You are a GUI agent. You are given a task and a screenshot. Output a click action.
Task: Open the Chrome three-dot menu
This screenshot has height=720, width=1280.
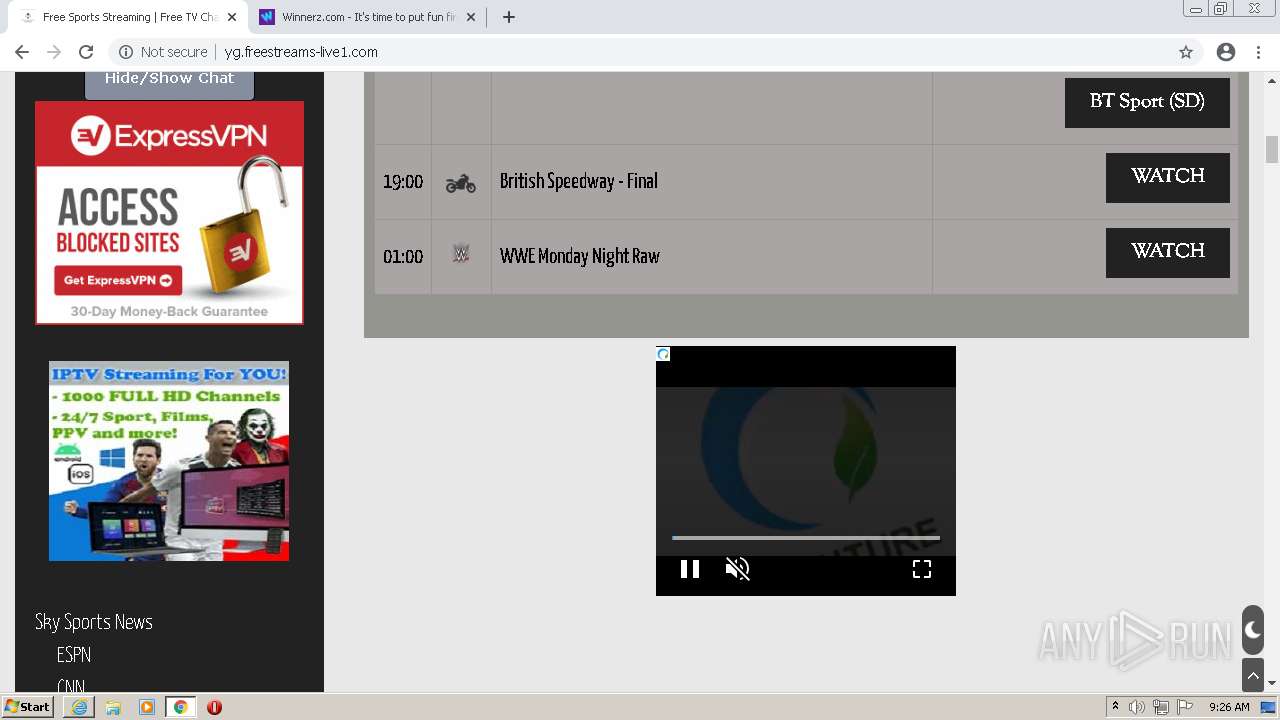[x=1258, y=52]
